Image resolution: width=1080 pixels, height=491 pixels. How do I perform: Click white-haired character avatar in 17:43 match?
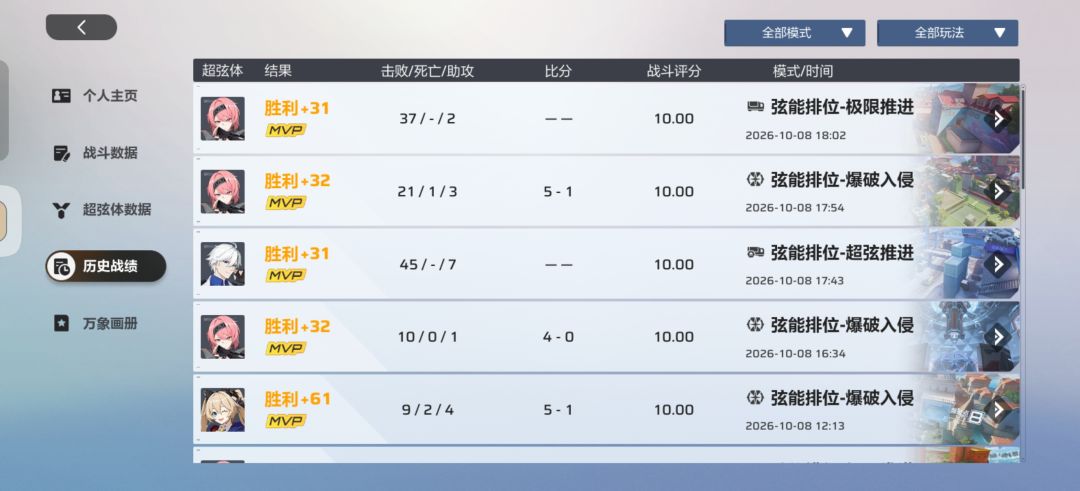point(222,264)
